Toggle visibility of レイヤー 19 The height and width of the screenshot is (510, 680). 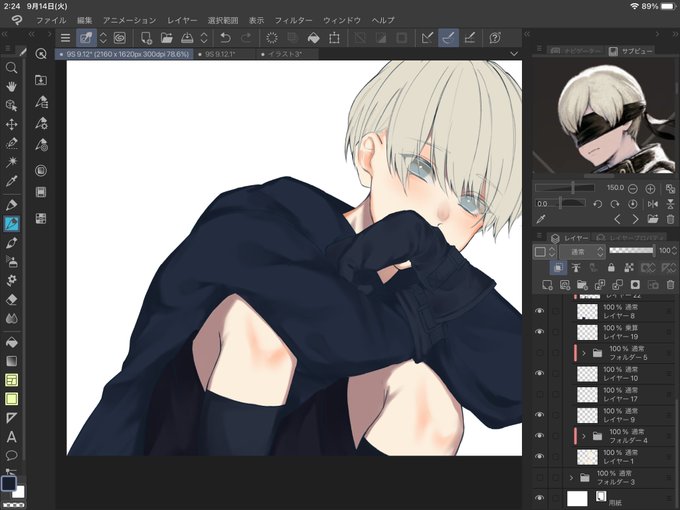click(x=539, y=332)
